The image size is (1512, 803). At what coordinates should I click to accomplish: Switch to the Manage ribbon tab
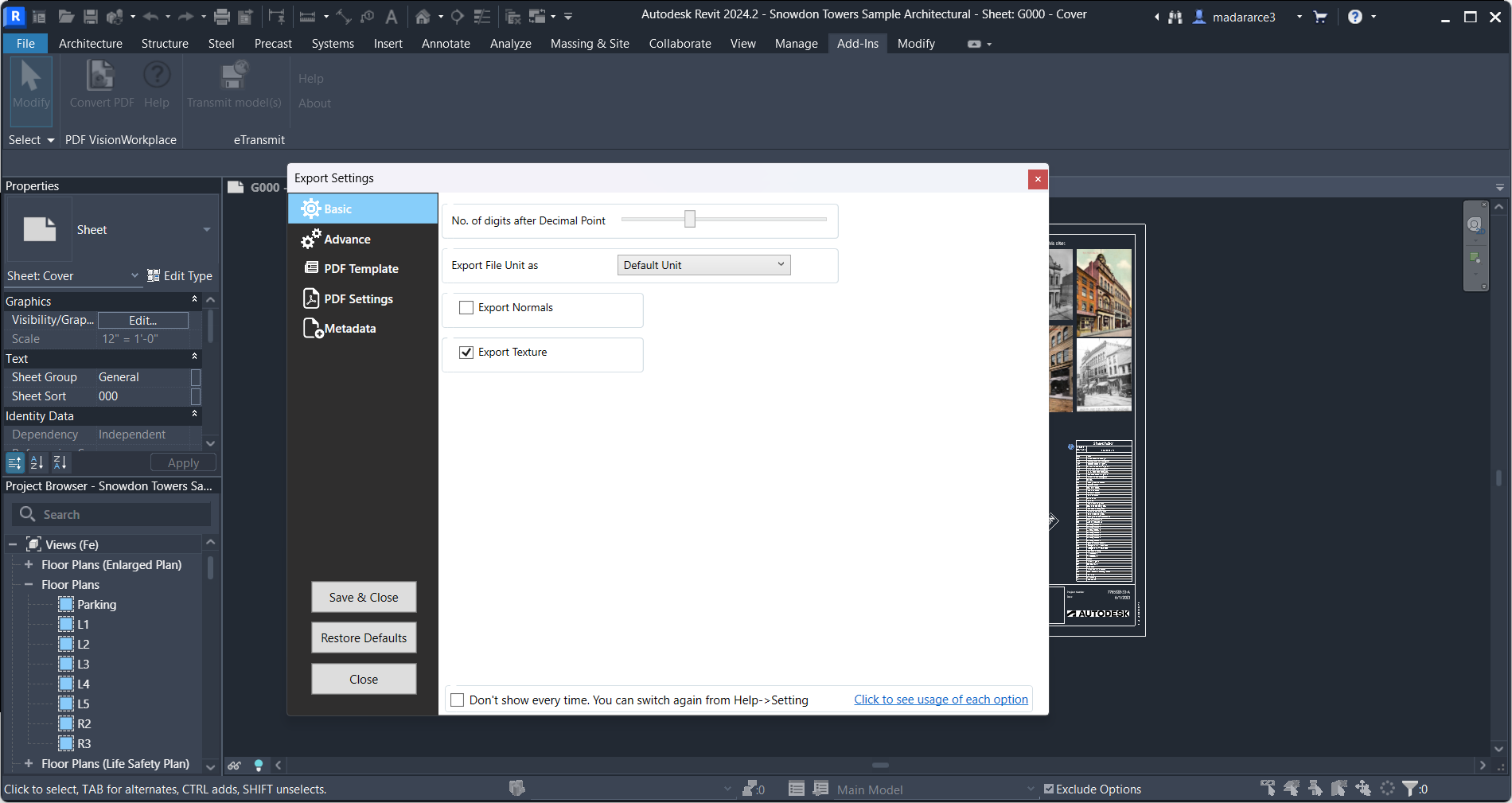pos(797,44)
